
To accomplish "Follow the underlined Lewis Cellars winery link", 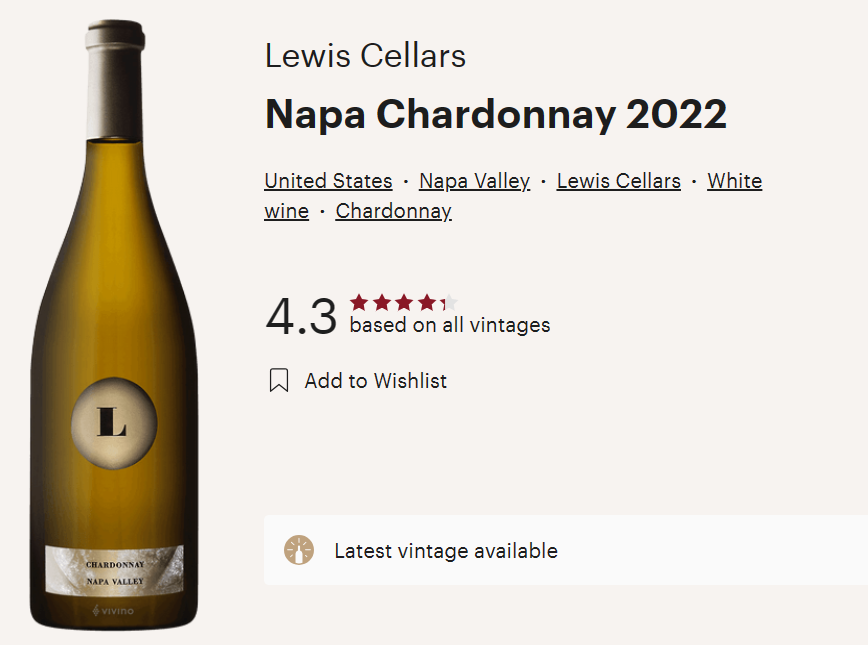I will tap(618, 181).
